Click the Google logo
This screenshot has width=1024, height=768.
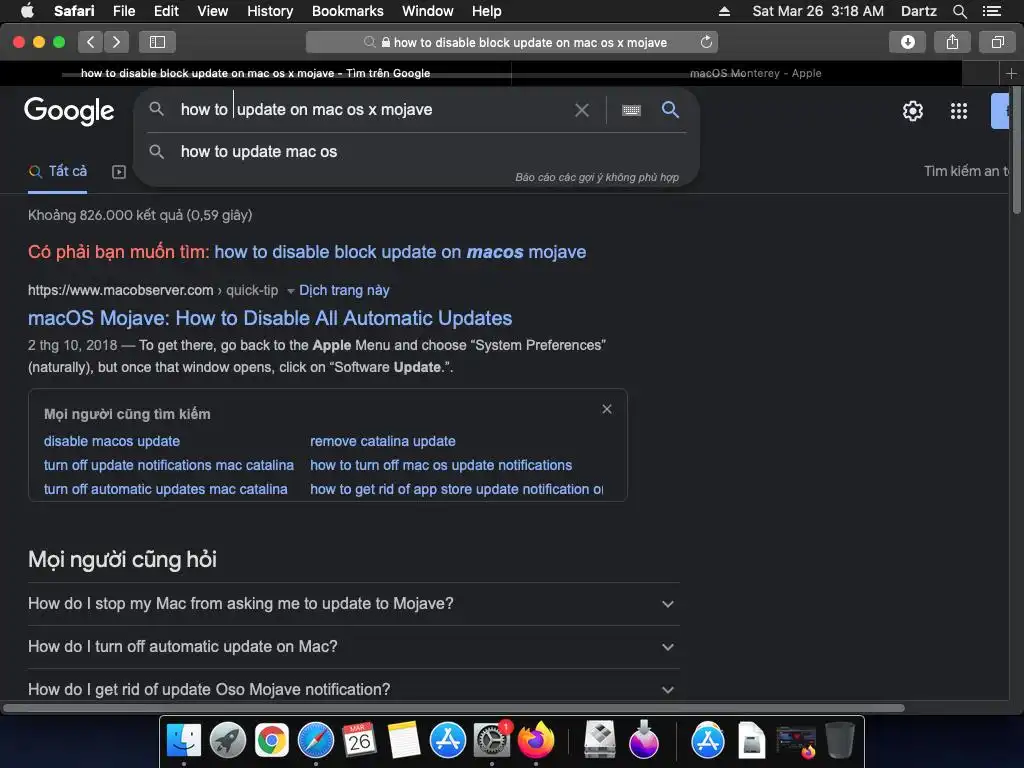coord(69,111)
